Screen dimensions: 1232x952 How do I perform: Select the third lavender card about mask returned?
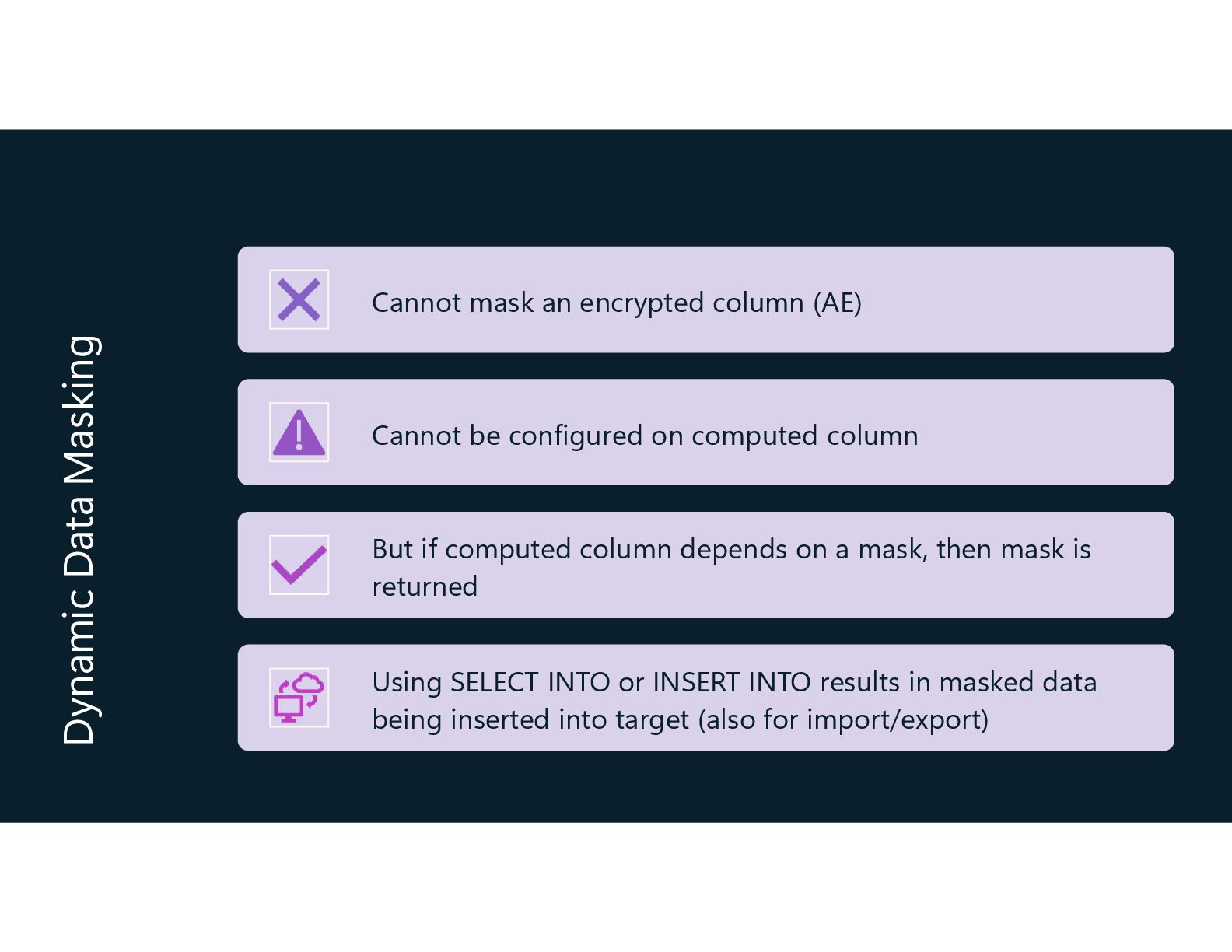coord(705,565)
